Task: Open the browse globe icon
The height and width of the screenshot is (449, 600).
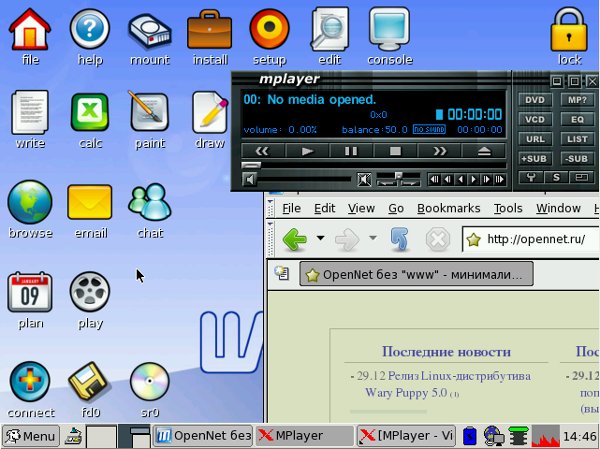Action: coord(30,202)
